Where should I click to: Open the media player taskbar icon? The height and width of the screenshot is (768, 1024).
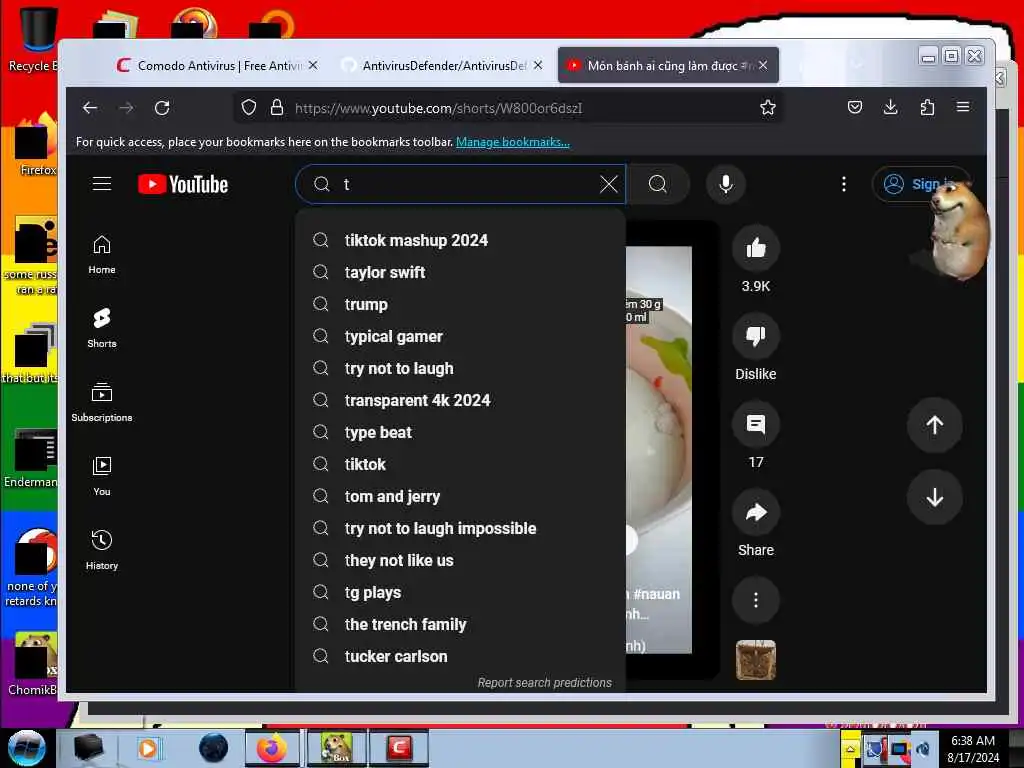tap(148, 748)
